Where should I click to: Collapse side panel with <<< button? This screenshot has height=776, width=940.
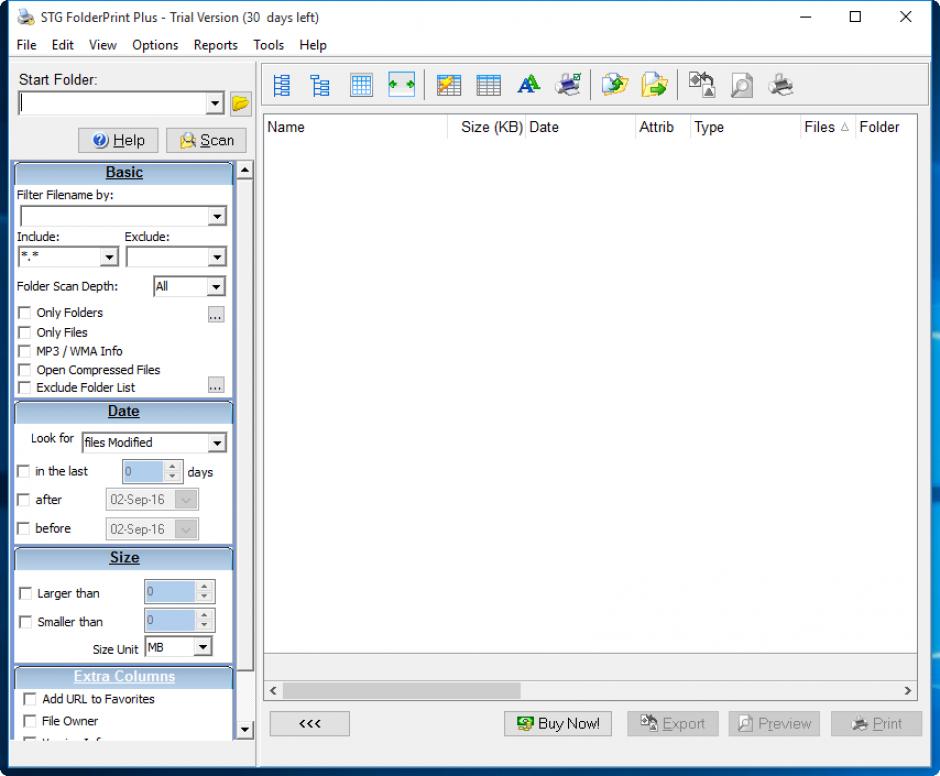[x=309, y=724]
